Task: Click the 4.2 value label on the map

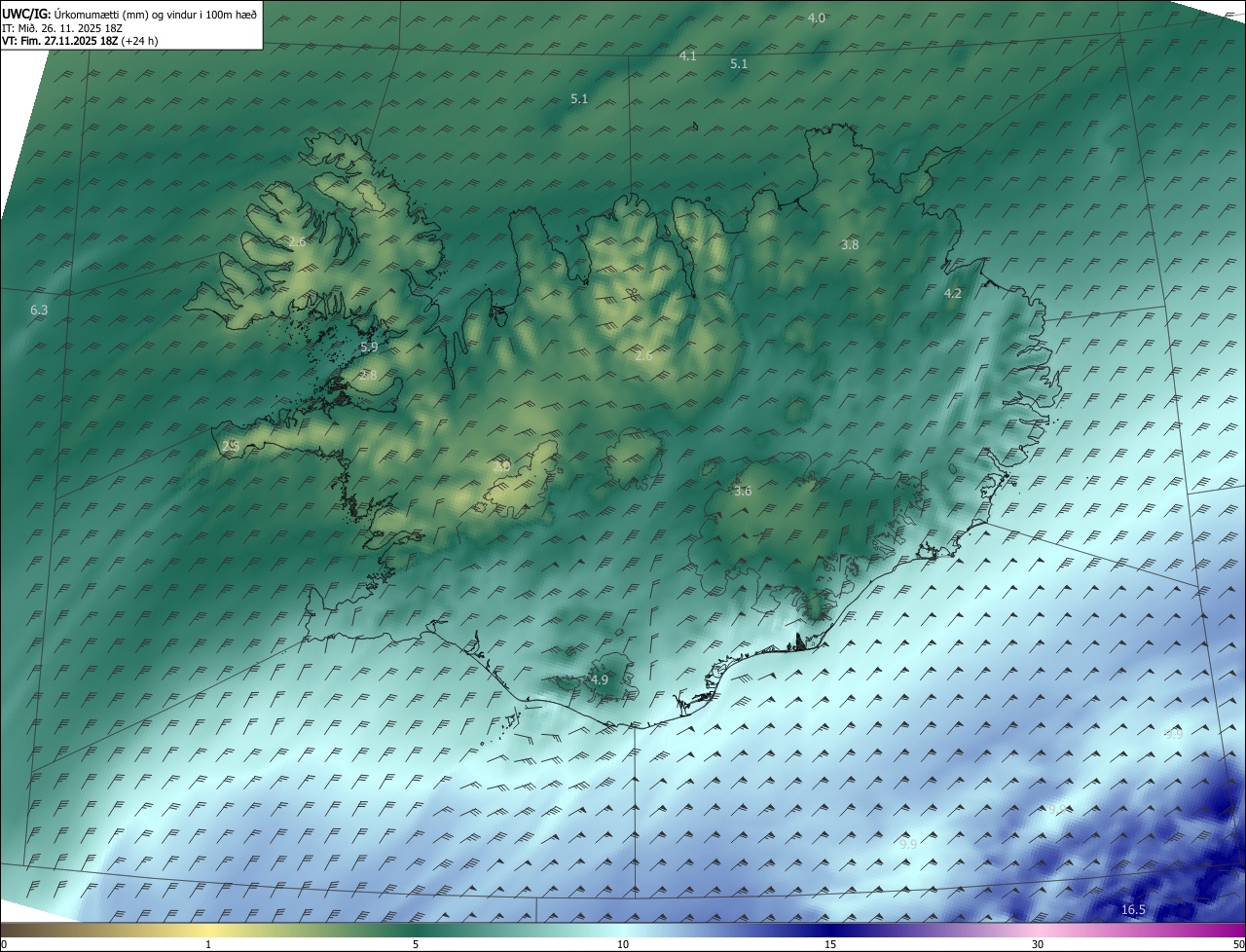Action: point(953,293)
